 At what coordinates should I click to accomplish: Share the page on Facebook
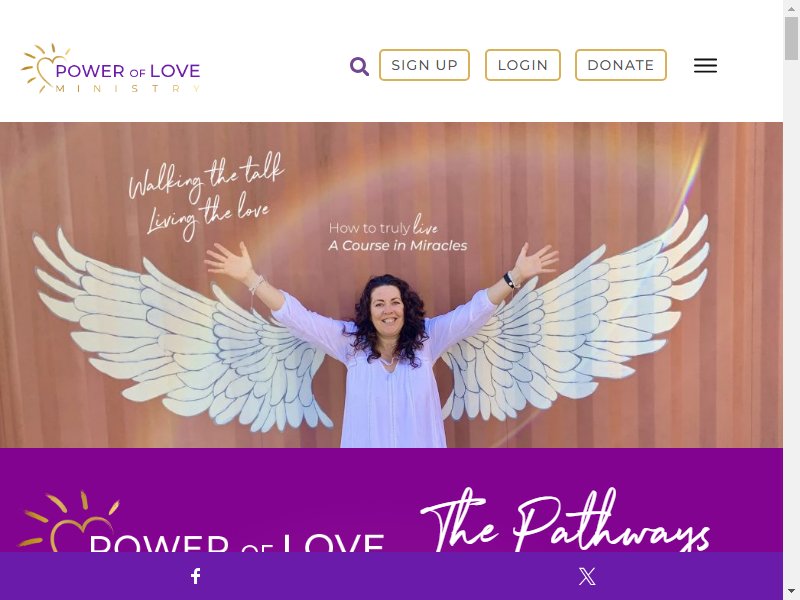point(195,576)
